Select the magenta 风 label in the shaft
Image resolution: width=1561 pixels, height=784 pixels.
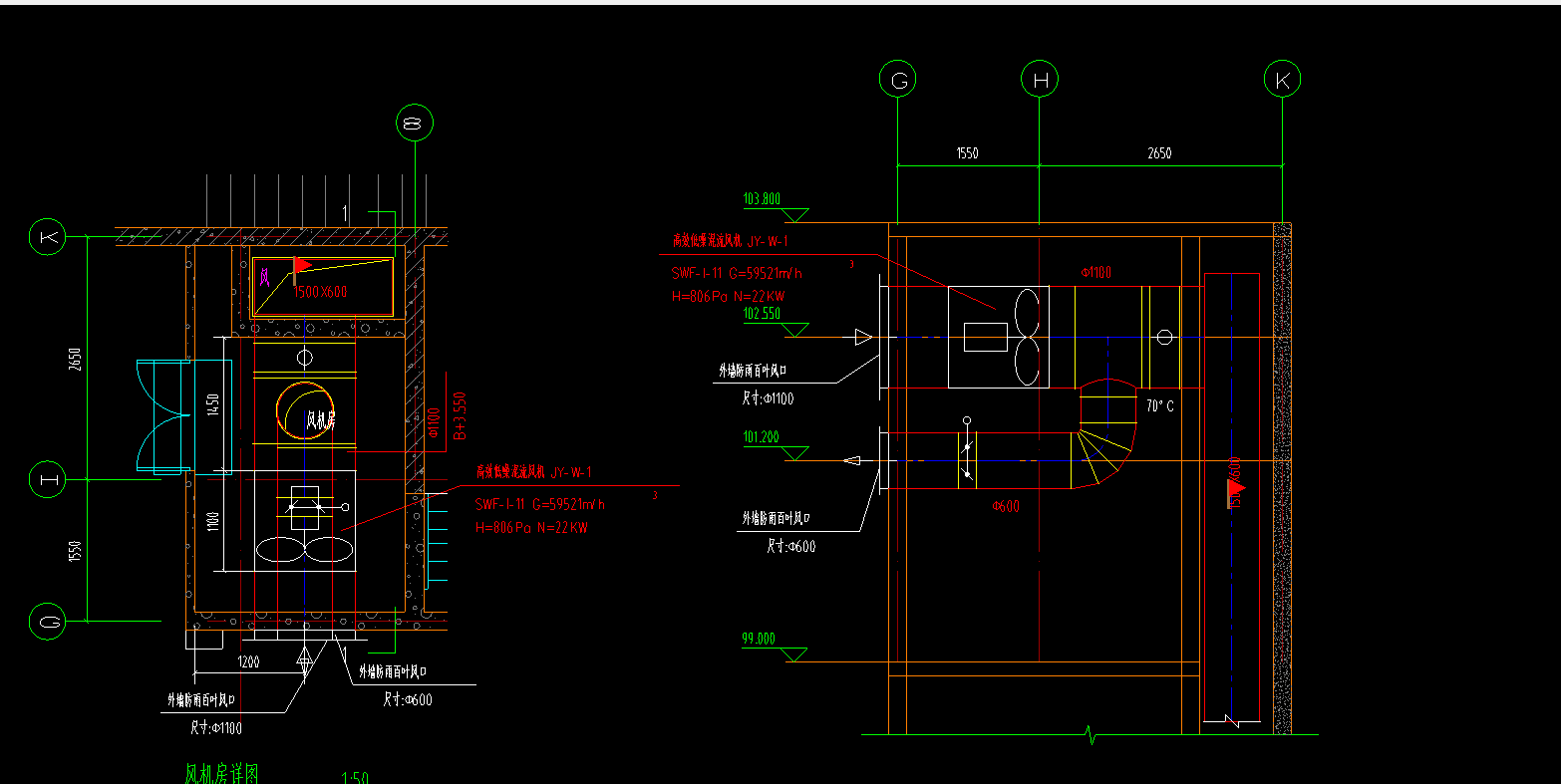[265, 278]
